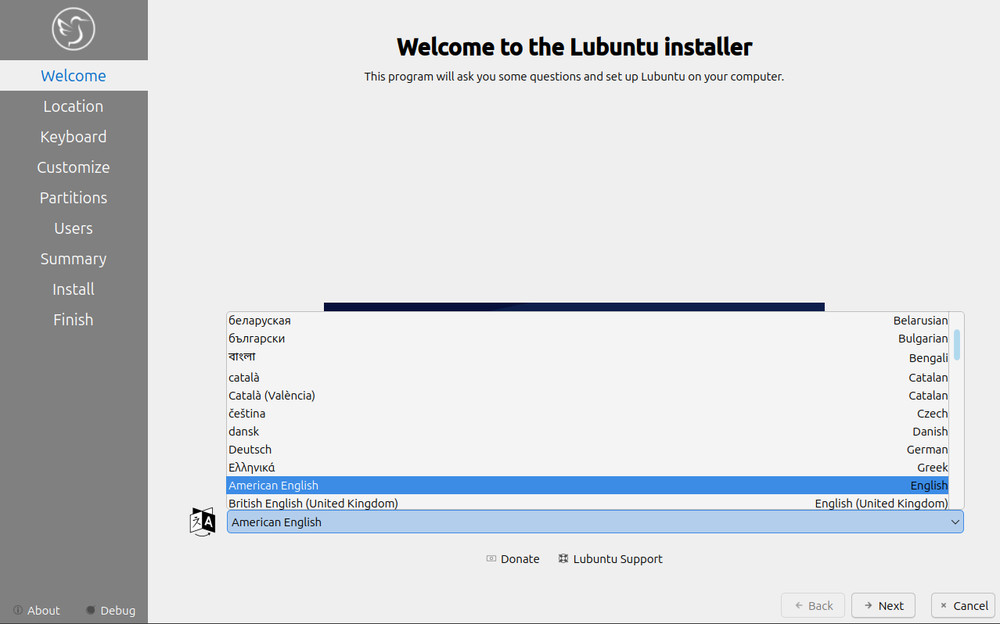Click the Next button
Image resolution: width=1000 pixels, height=624 pixels.
(x=883, y=605)
